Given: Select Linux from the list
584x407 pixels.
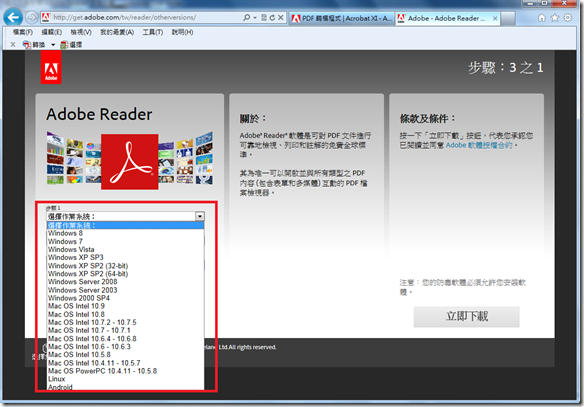Looking at the screenshot, I should tap(126, 379).
